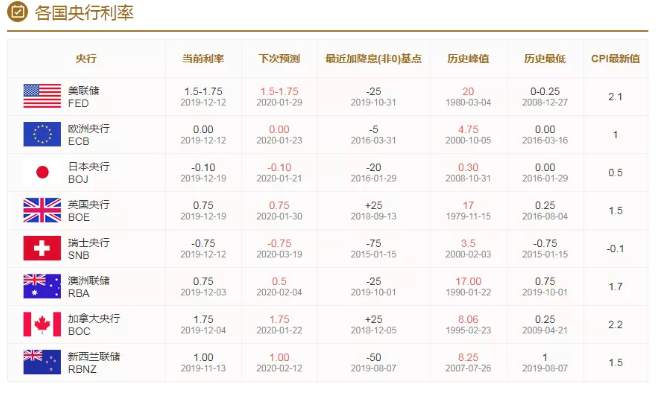Click BOJ current rate -0.10 dated 2019-12-19
The image size is (661, 405).
[203, 172]
